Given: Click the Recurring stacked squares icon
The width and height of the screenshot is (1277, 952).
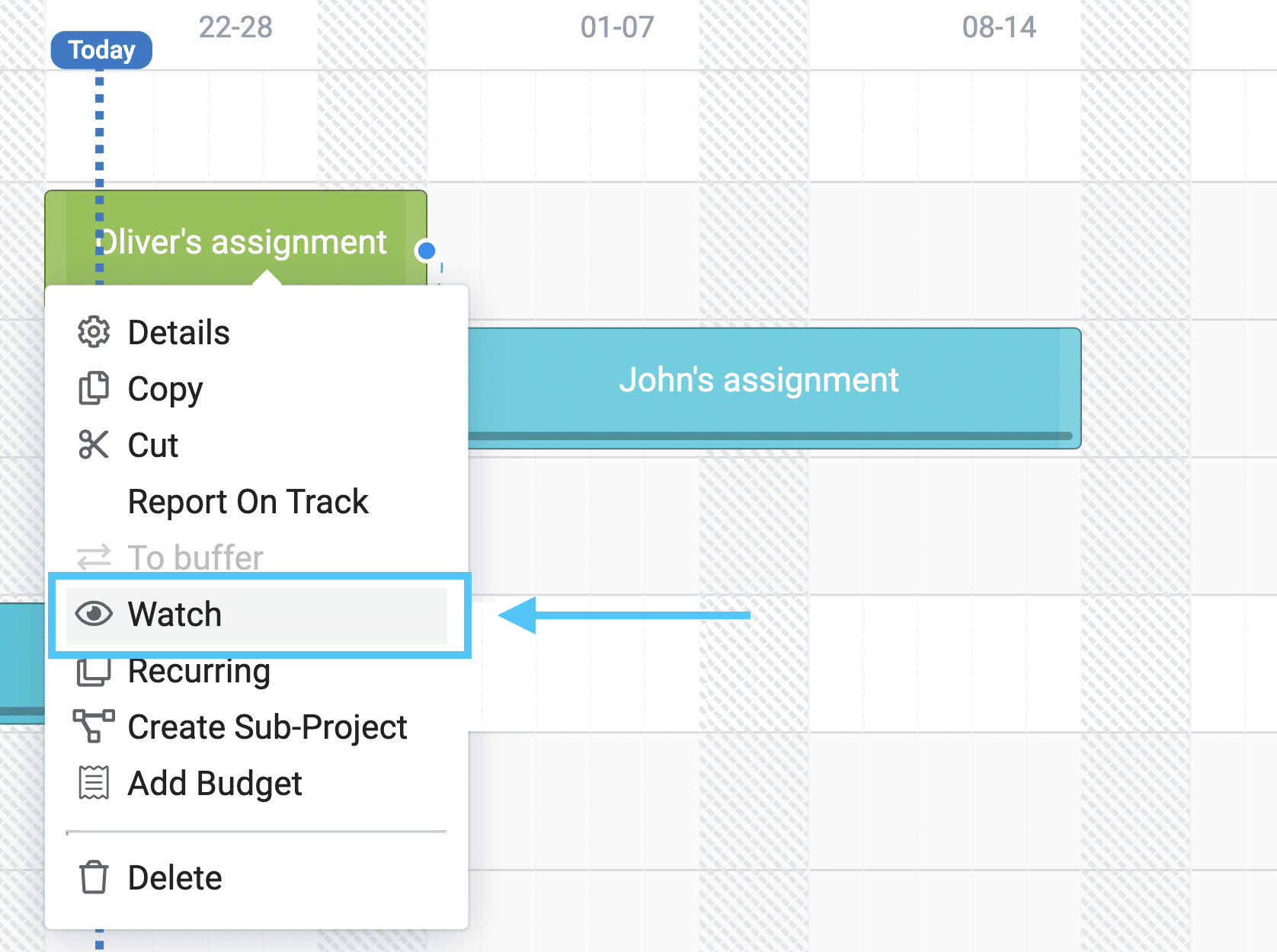Looking at the screenshot, I should (x=94, y=671).
